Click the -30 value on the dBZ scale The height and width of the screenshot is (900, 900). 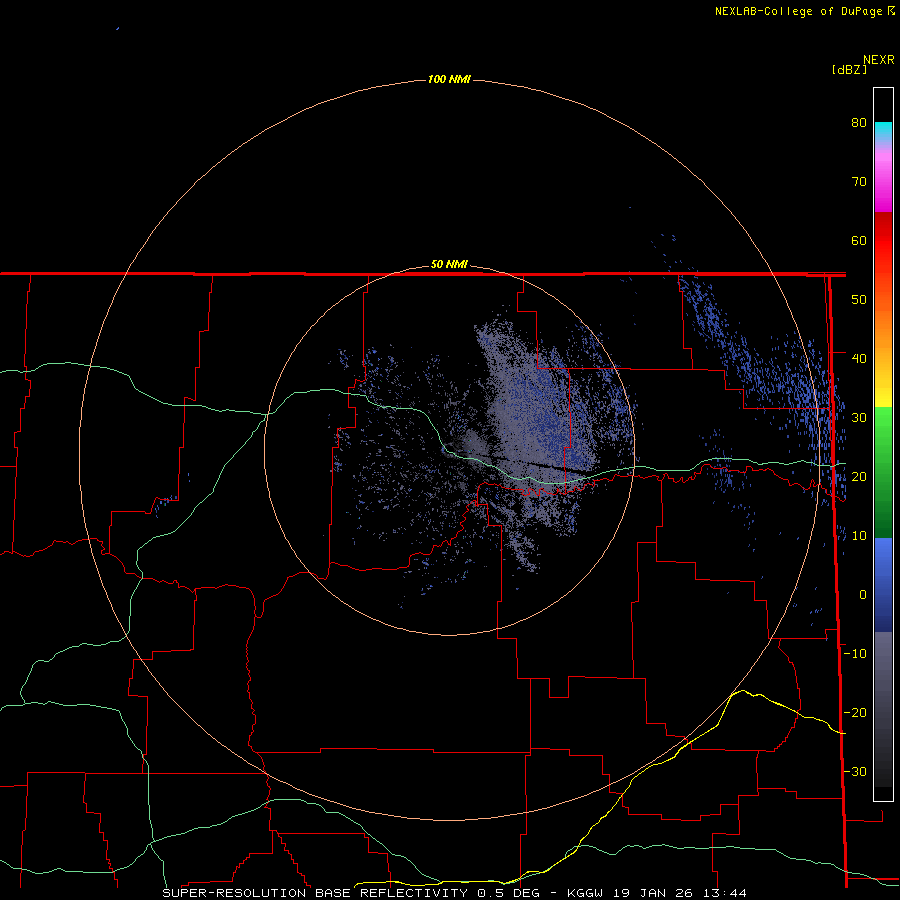point(855,771)
